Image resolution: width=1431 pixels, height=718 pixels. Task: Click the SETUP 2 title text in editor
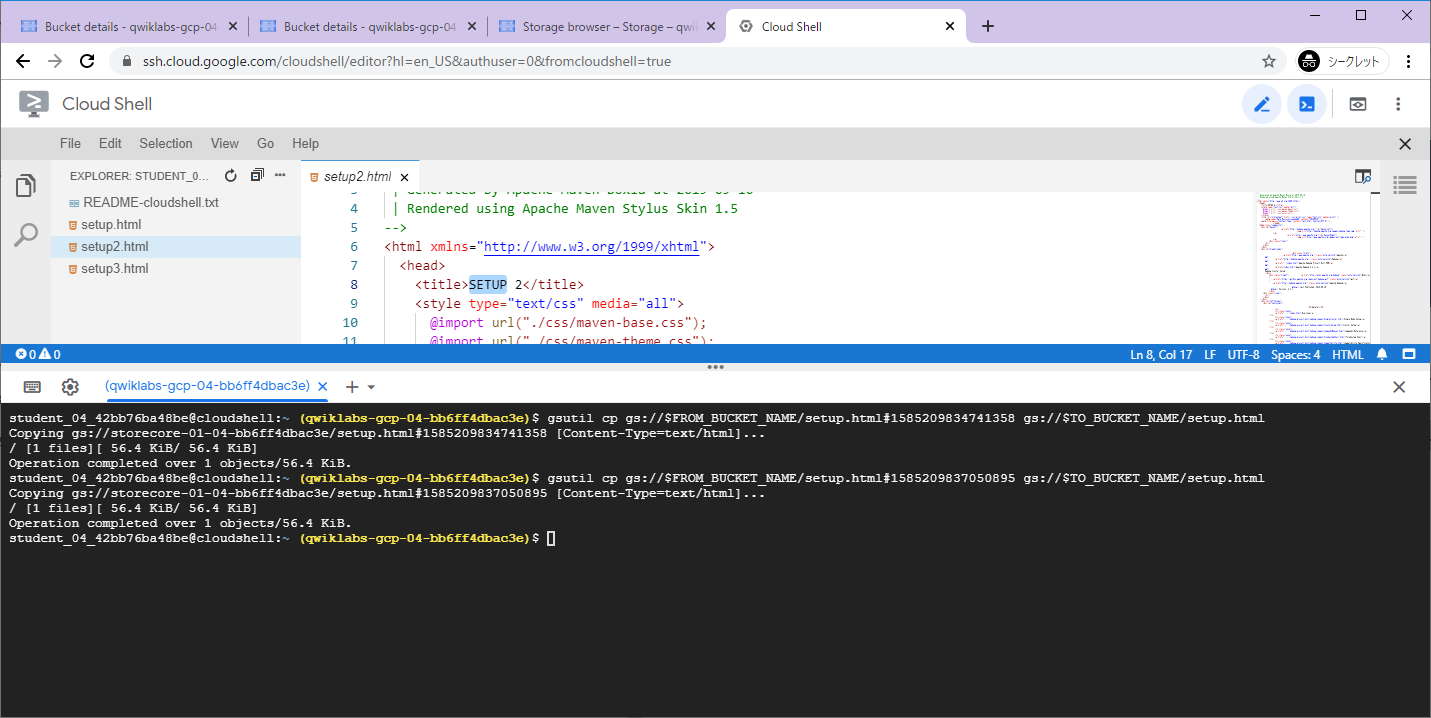coord(499,284)
